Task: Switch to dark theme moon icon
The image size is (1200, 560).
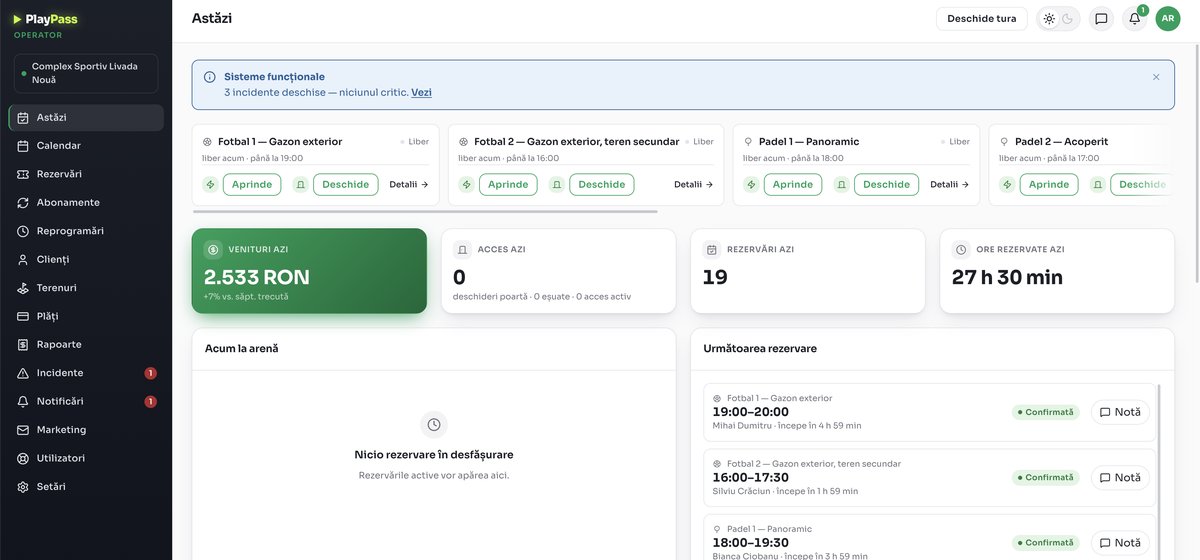Action: (x=1068, y=19)
